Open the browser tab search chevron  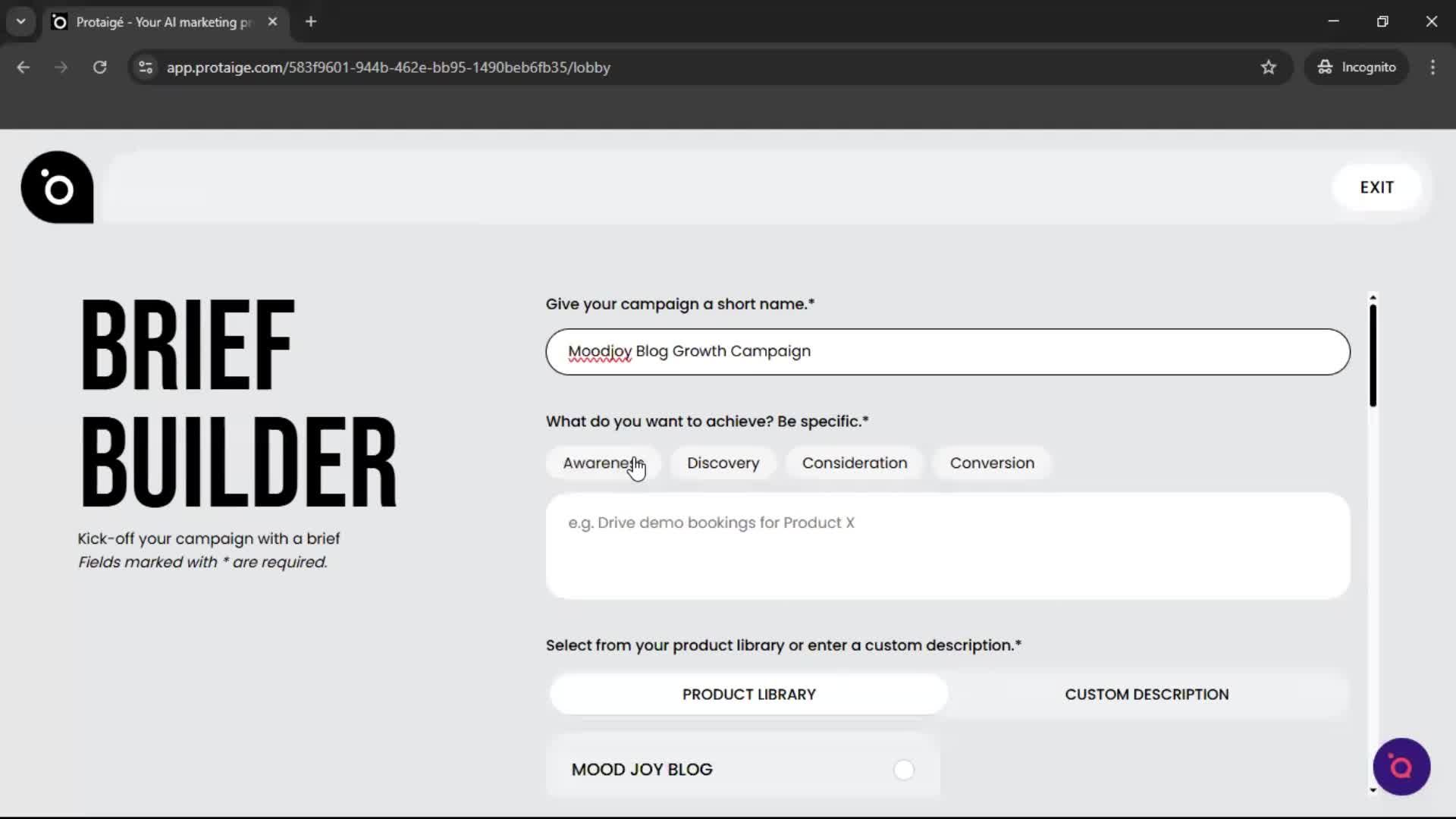(20, 21)
